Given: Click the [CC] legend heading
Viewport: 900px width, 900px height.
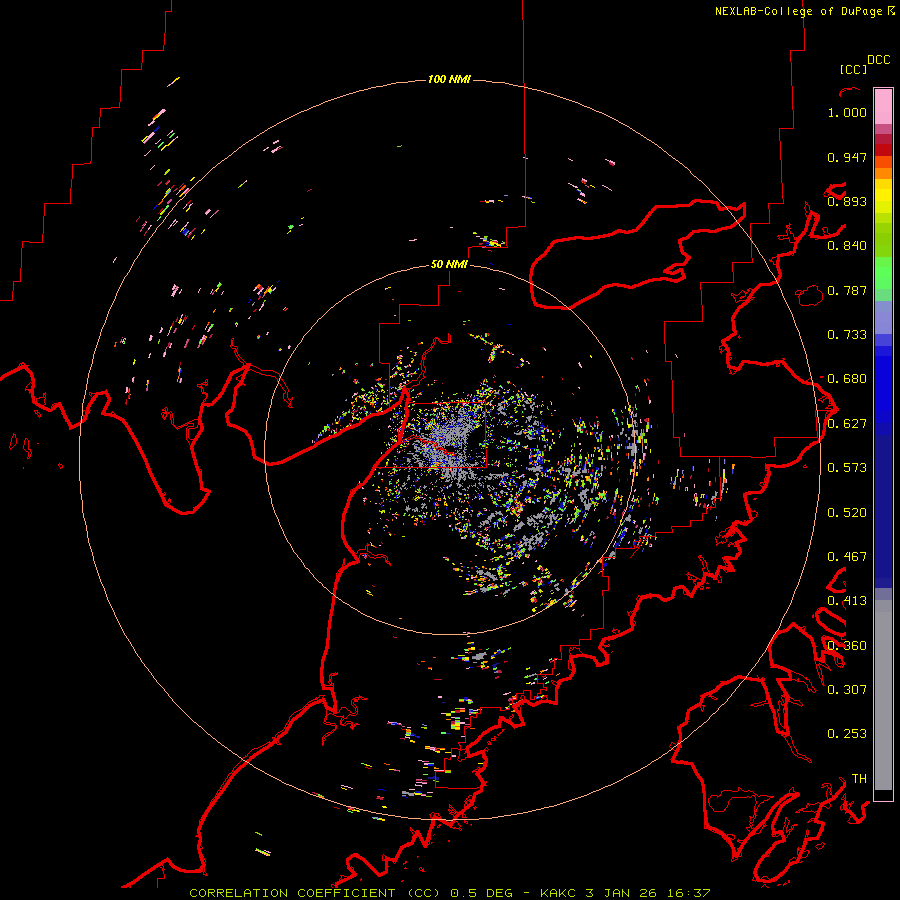Looking at the screenshot, I should 853,69.
